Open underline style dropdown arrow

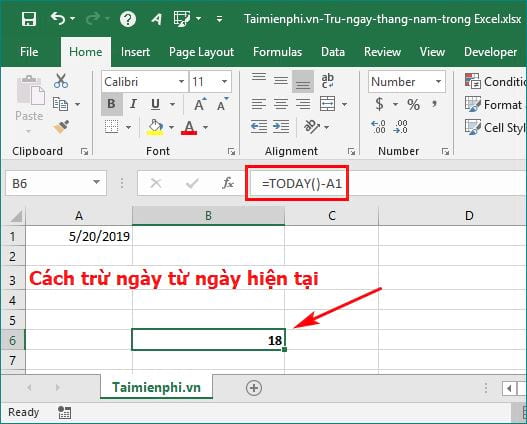pyautogui.click(x=172, y=104)
